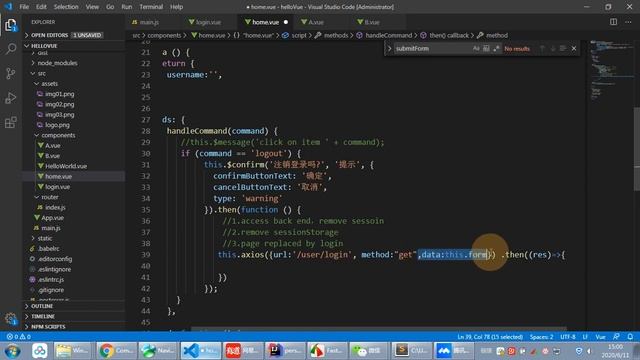Screen dimensions: 640x360
Task: Select the home.vue editor tab
Action: (x=266, y=22)
